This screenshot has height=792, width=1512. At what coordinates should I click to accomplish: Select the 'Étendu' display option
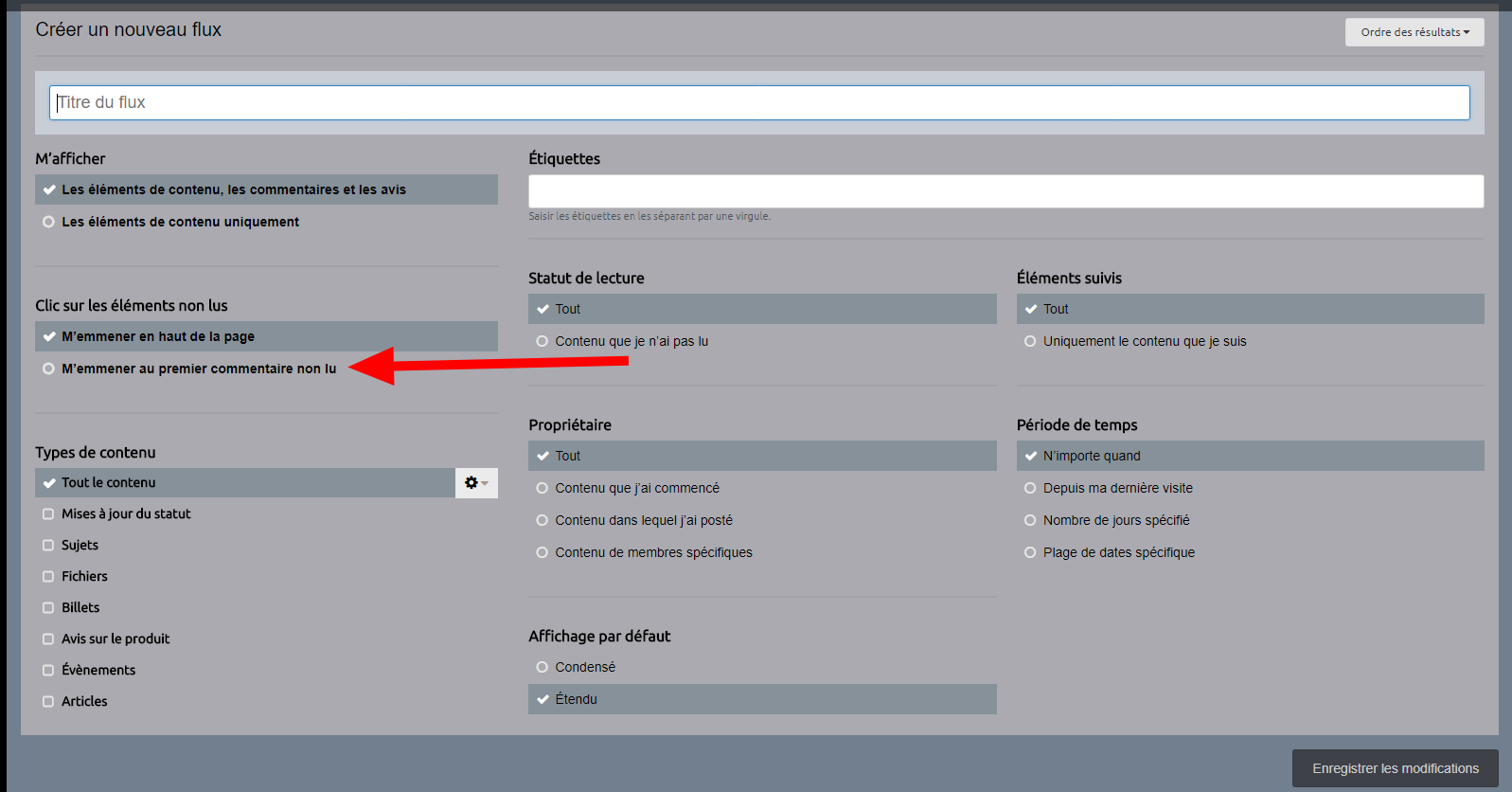(x=762, y=699)
